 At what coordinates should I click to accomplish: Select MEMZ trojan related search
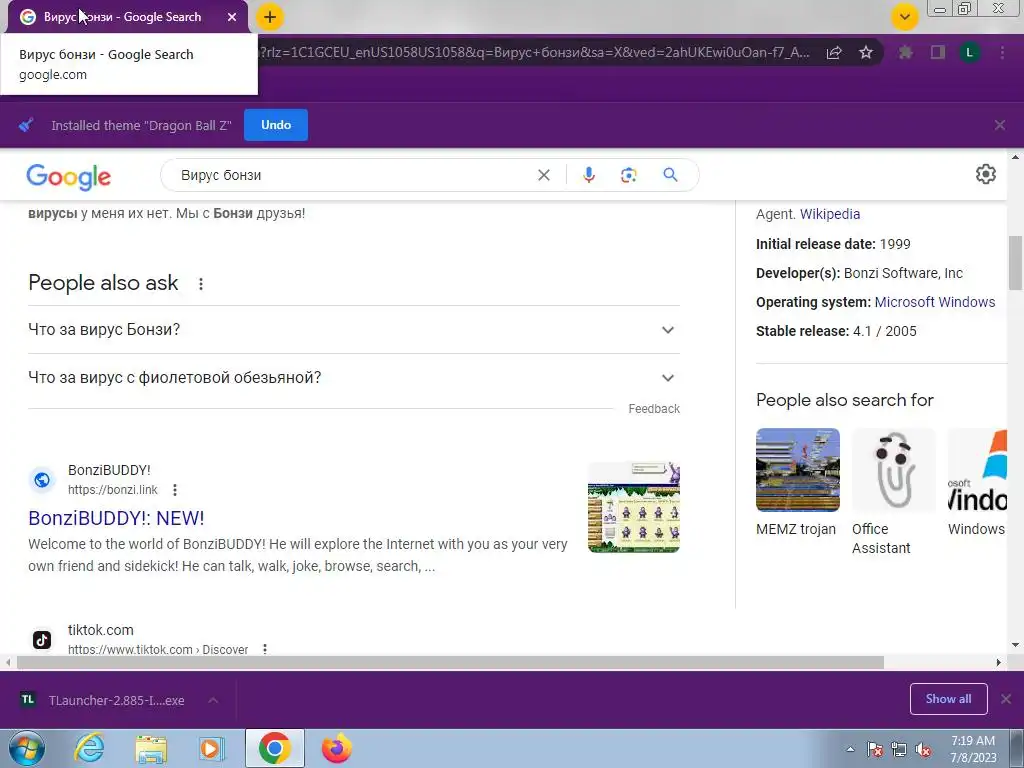tap(797, 483)
